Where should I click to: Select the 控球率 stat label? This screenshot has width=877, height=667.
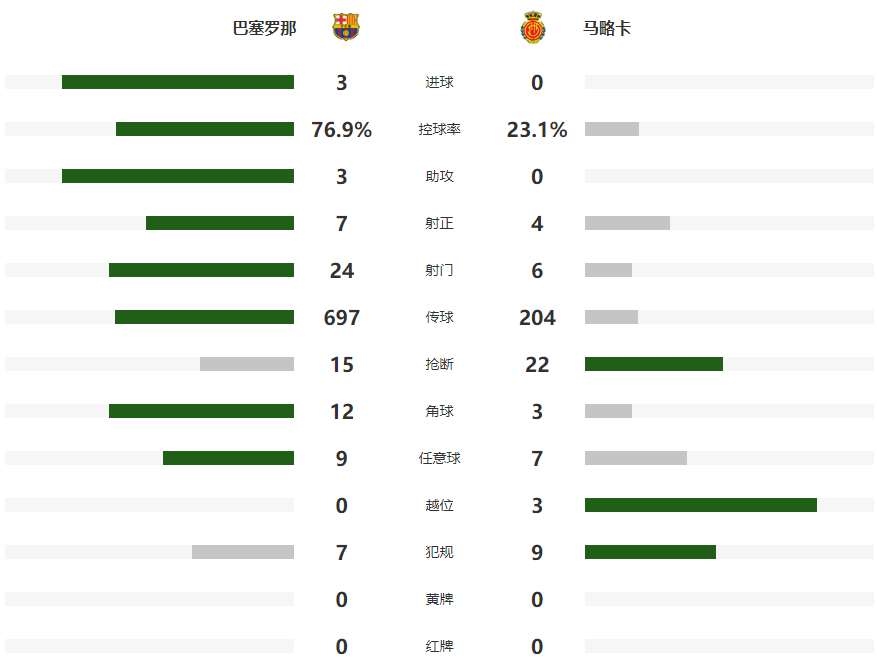pyautogui.click(x=439, y=130)
